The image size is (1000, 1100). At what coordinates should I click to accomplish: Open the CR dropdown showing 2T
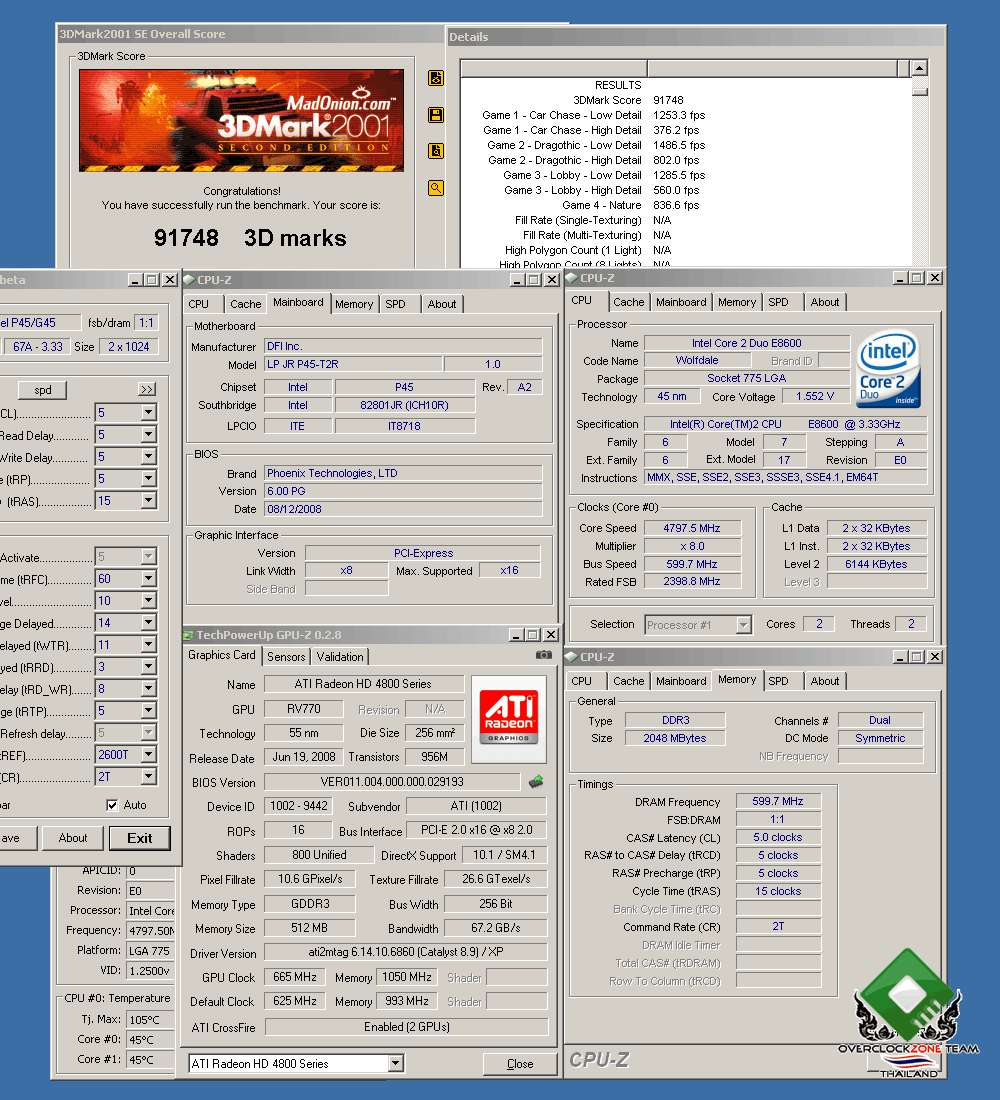click(x=149, y=777)
